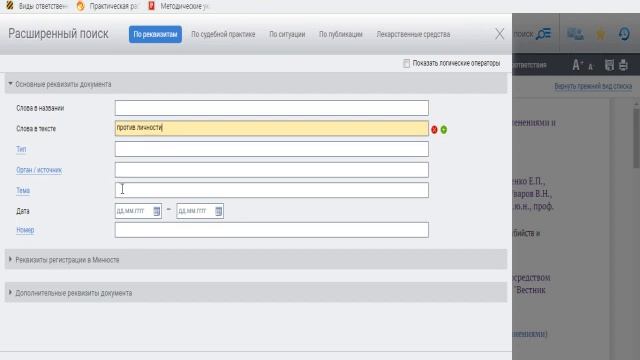Click the Слова в тексте input field
Image resolution: width=640 pixels, height=360 pixels.
pyautogui.click(x=272, y=128)
